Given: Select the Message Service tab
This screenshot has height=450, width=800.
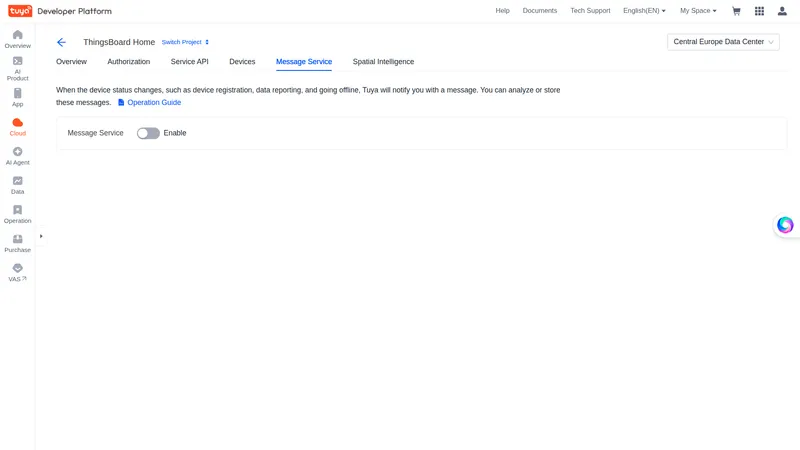Looking at the screenshot, I should click(304, 62).
